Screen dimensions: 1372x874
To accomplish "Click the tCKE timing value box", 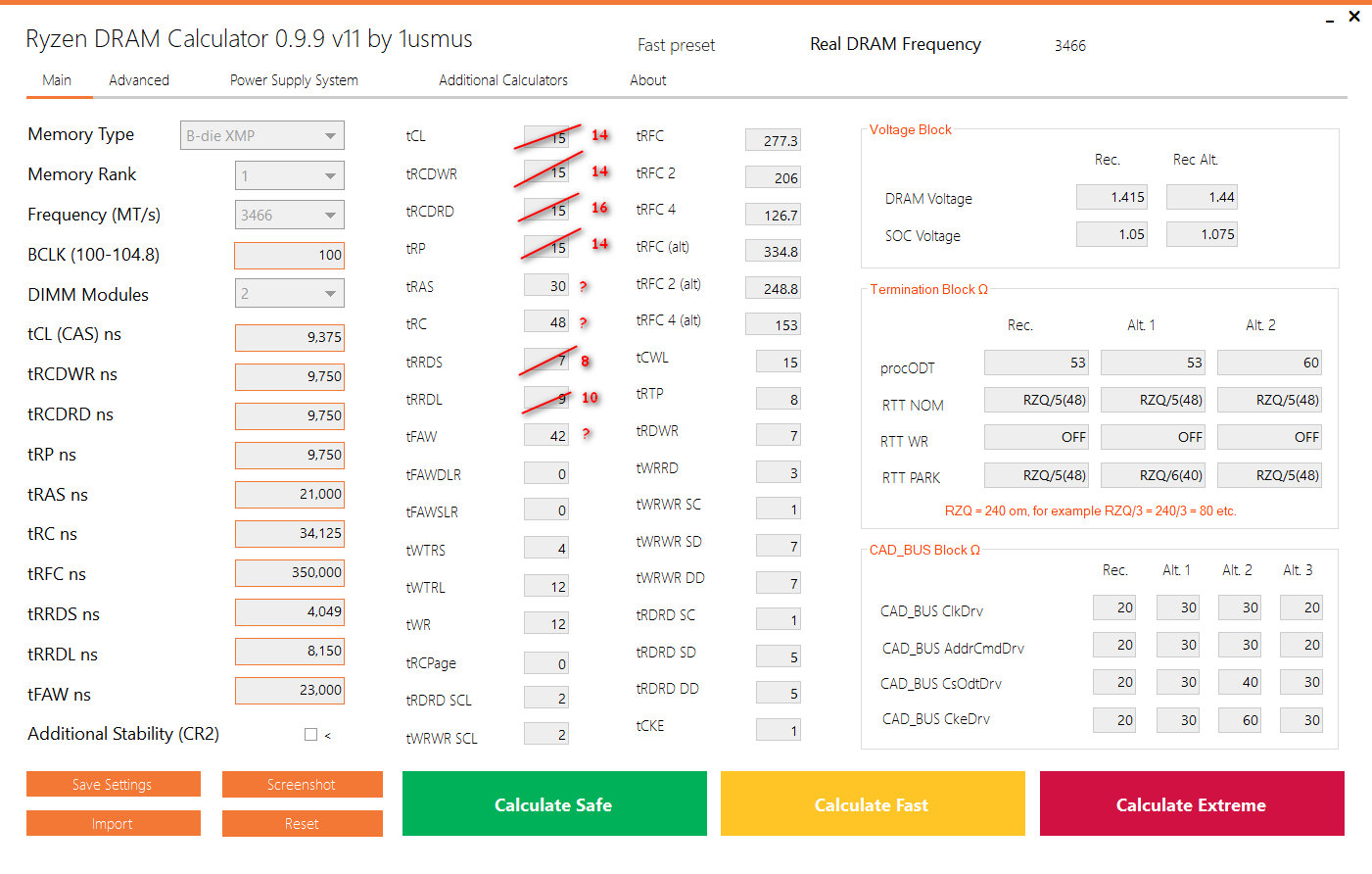I will (x=779, y=730).
